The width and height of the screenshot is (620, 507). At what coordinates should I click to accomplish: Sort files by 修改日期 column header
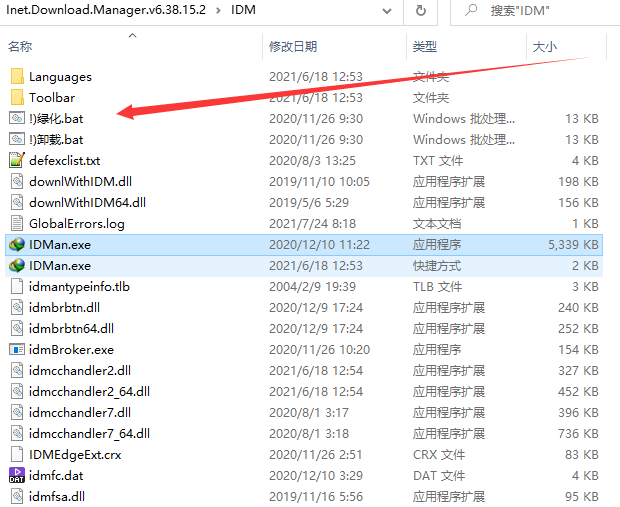pyautogui.click(x=293, y=46)
